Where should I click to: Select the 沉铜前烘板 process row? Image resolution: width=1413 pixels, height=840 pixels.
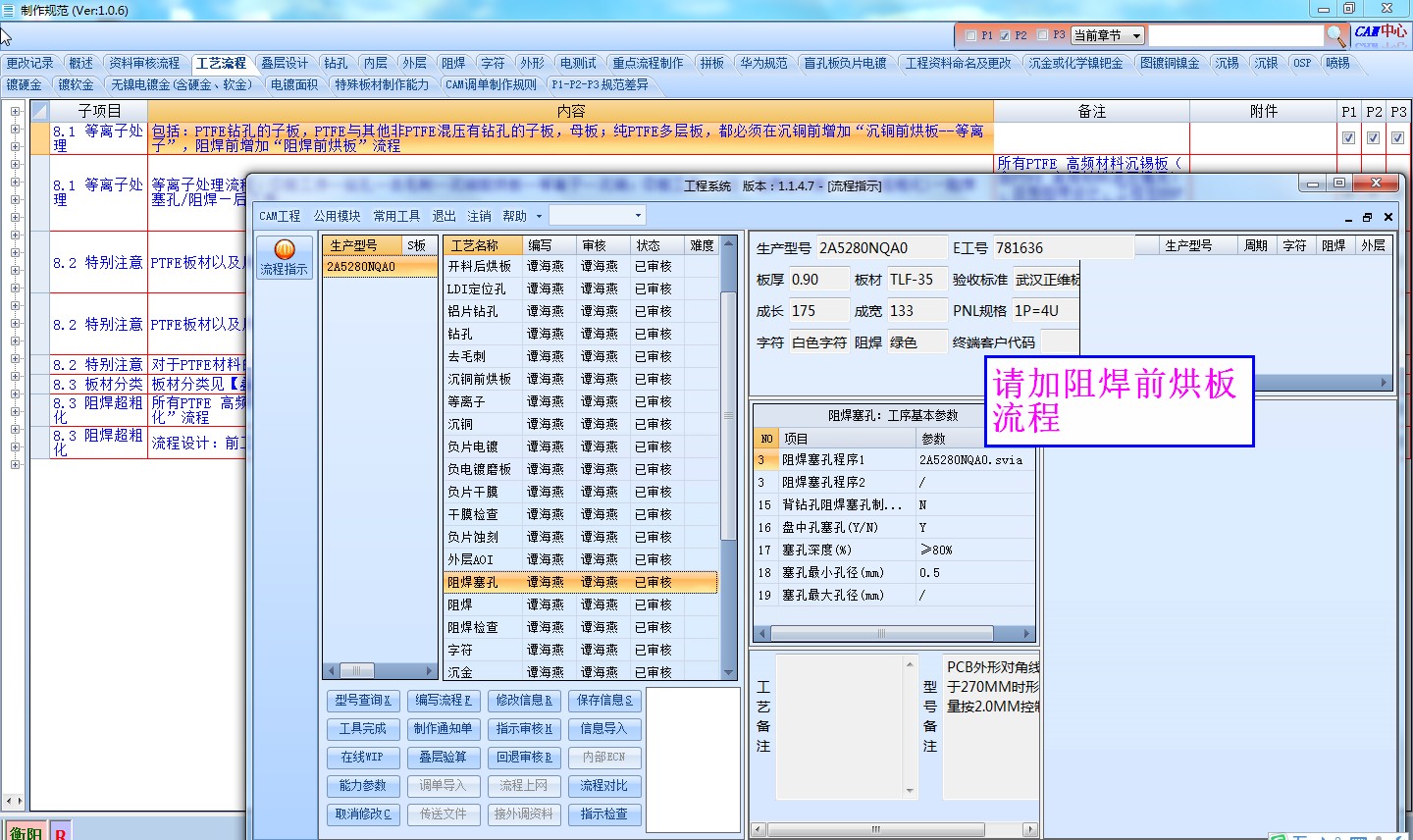pyautogui.click(x=581, y=379)
